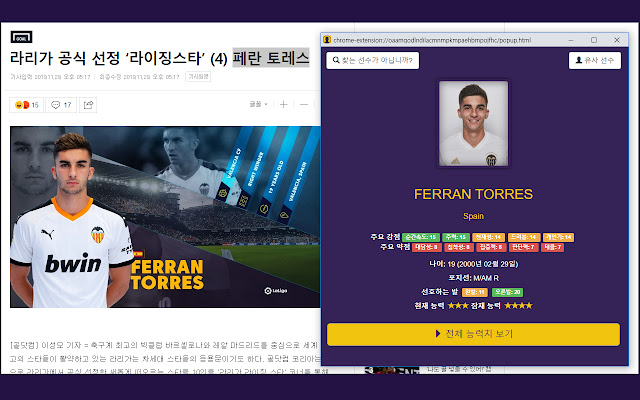Click the 드리블: 14 orange badge
Image resolution: width=640 pixels, height=400 pixels.
click(524, 237)
